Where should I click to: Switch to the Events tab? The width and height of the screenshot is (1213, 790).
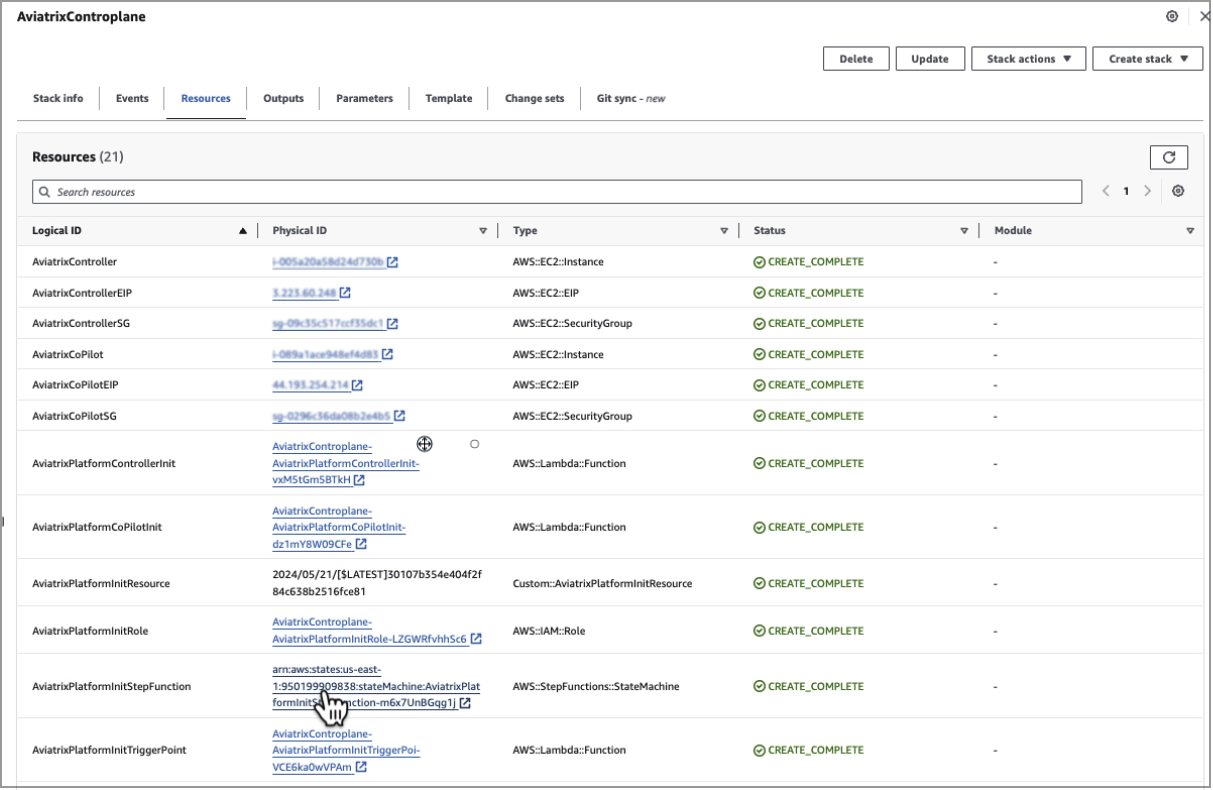[132, 98]
